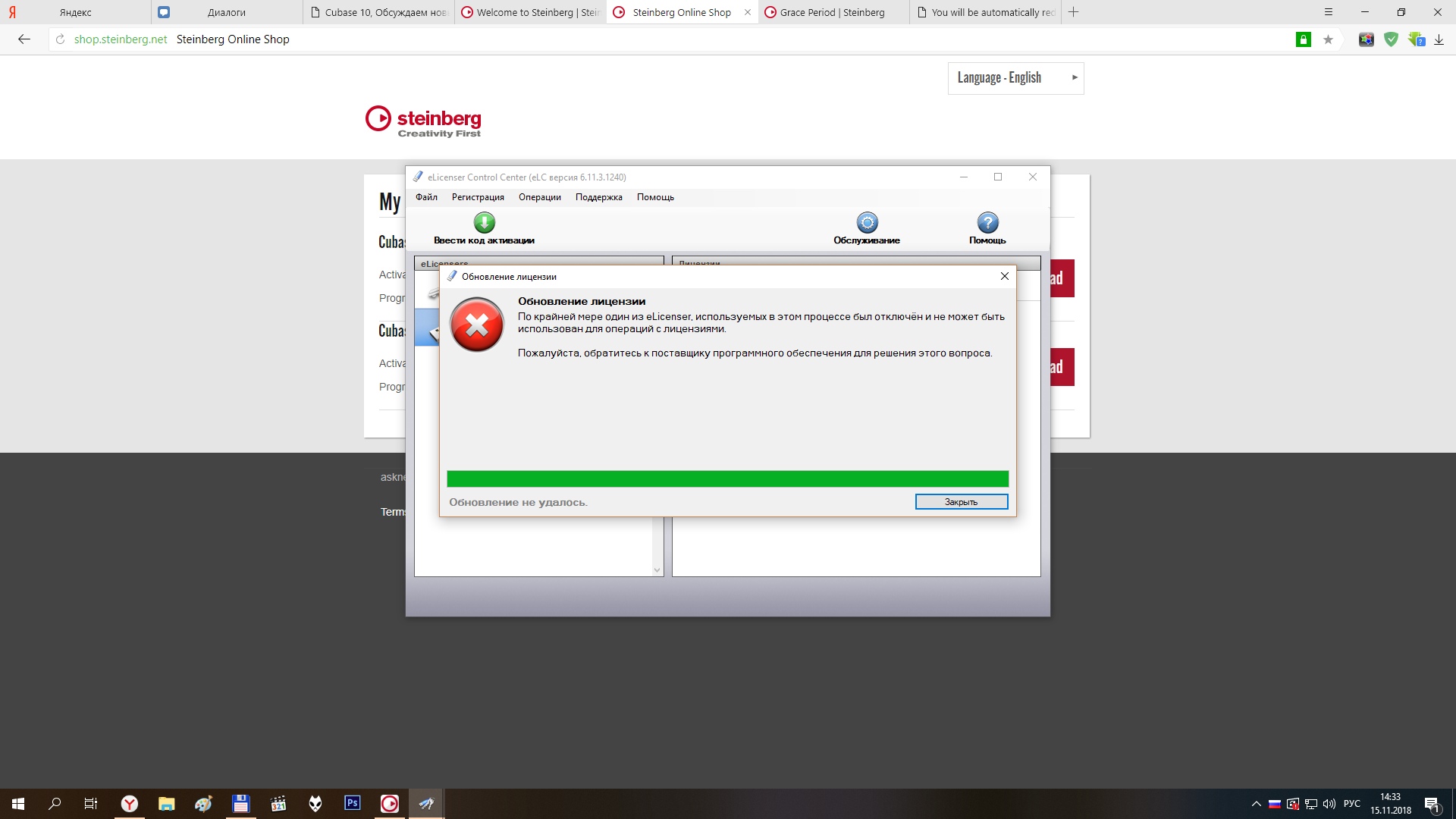Open the browser downloads arrow icon
This screenshot has height=819, width=1456.
[1439, 39]
